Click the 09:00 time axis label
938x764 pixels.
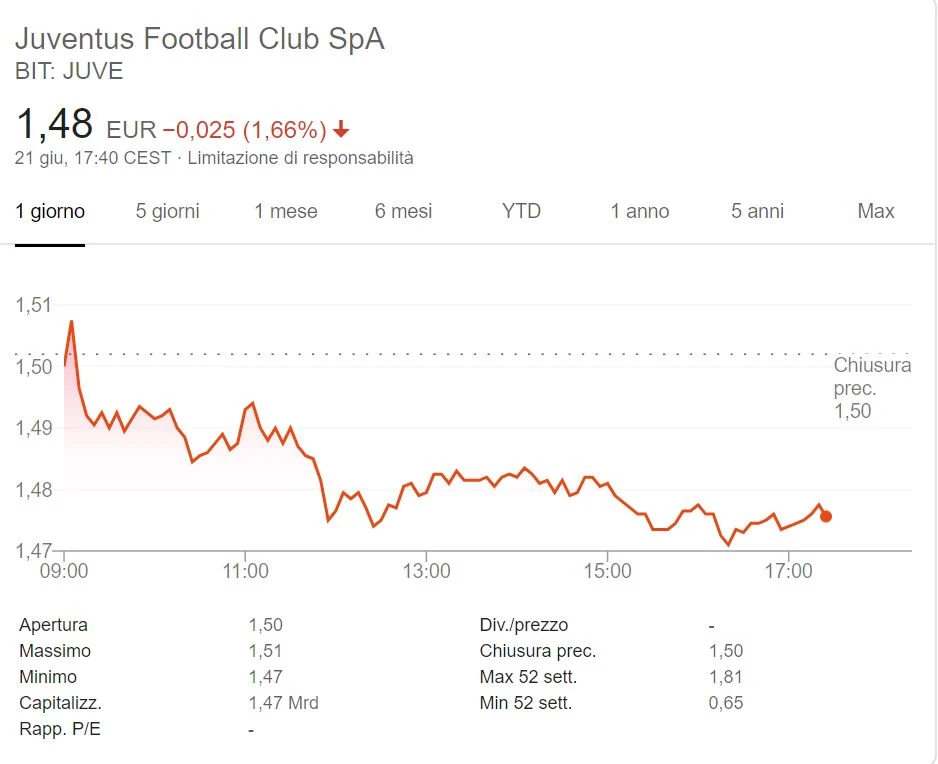tap(64, 571)
